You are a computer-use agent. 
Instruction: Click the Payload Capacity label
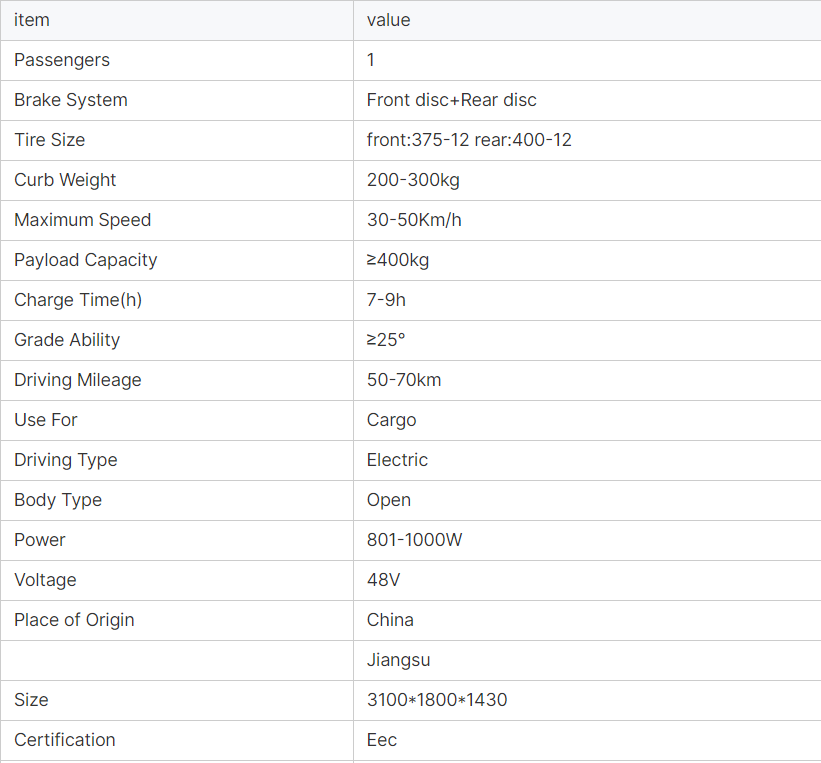[x=85, y=260]
